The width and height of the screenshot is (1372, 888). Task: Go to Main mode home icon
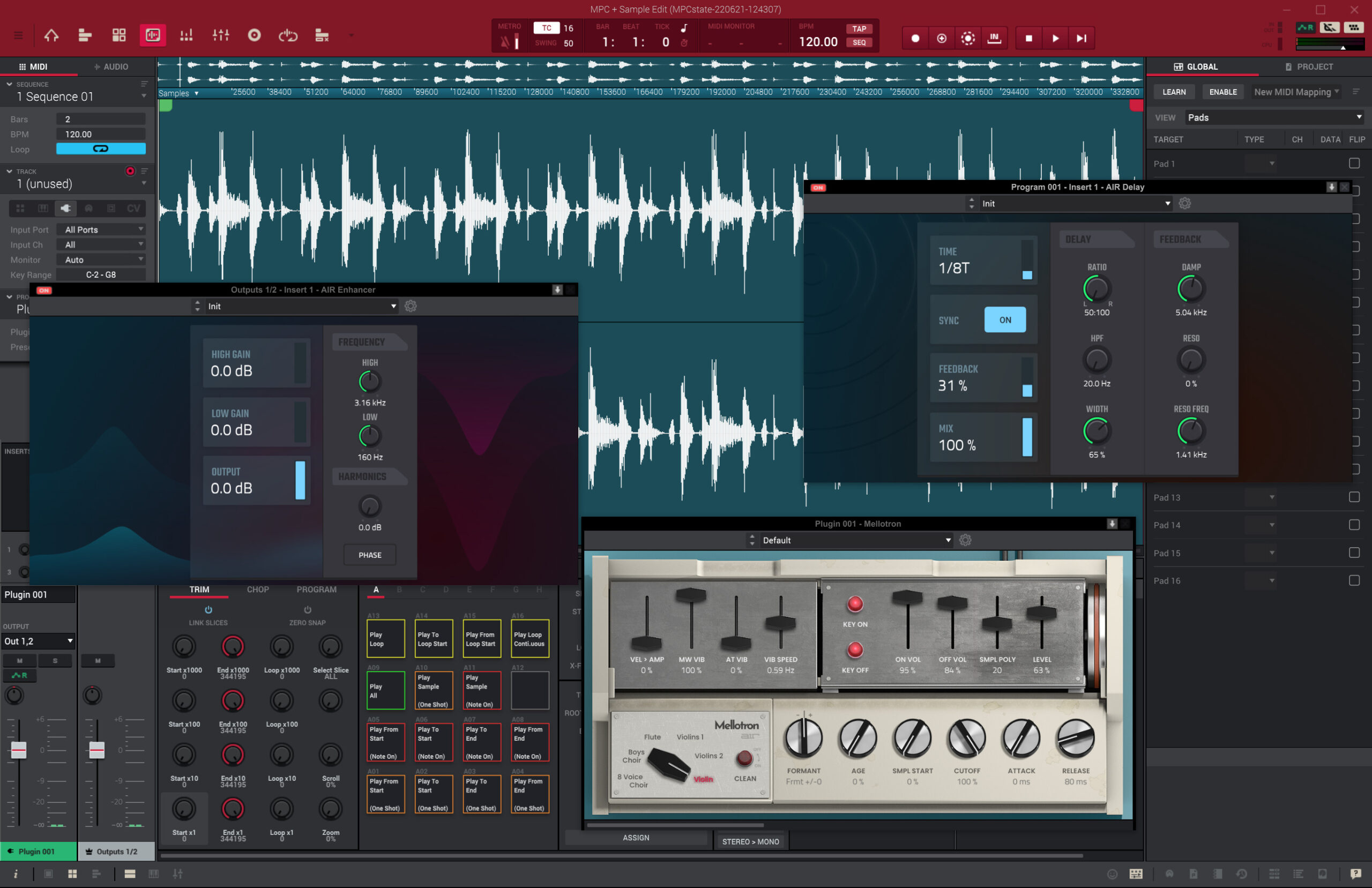coord(51,36)
